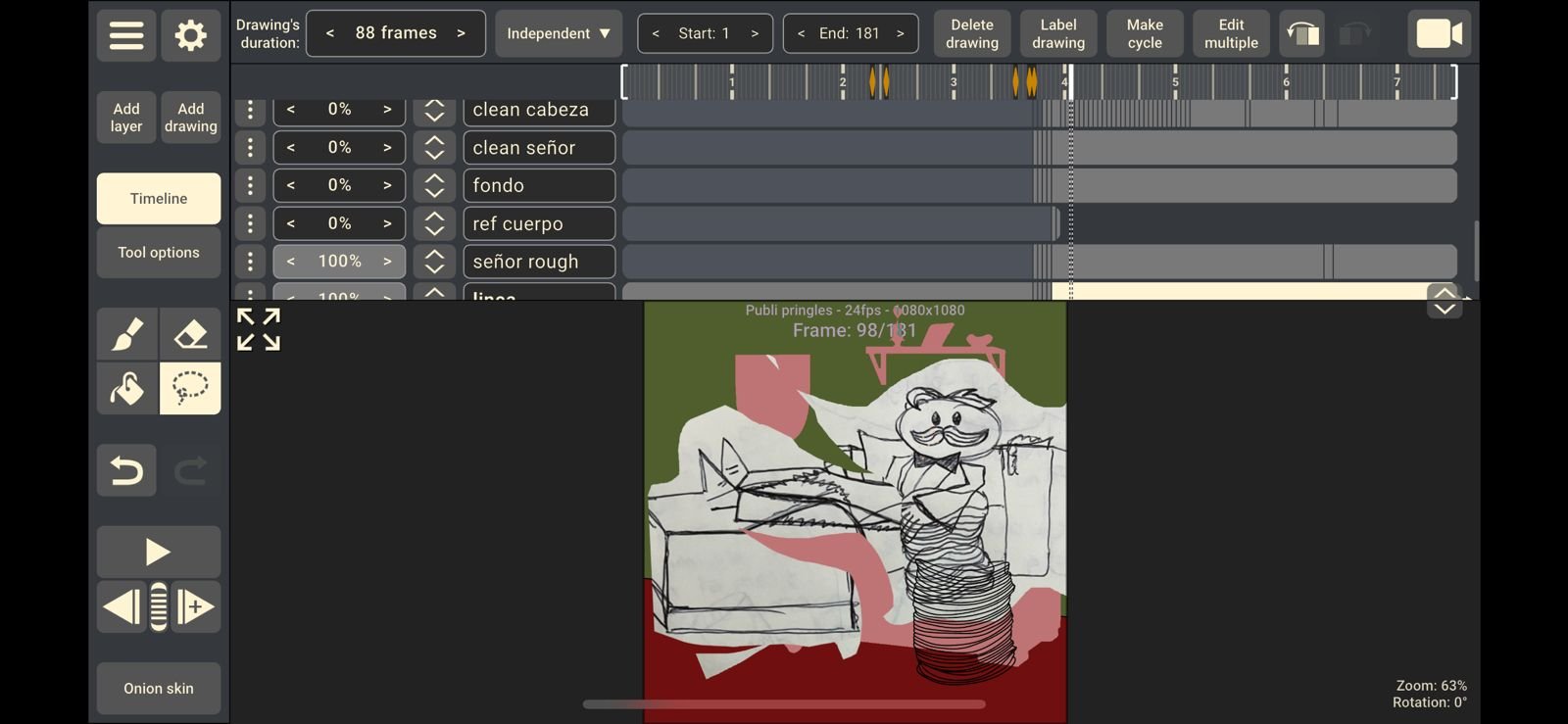The width and height of the screenshot is (1568, 724).
Task: Open the hamburger main menu
Action: 125,35
